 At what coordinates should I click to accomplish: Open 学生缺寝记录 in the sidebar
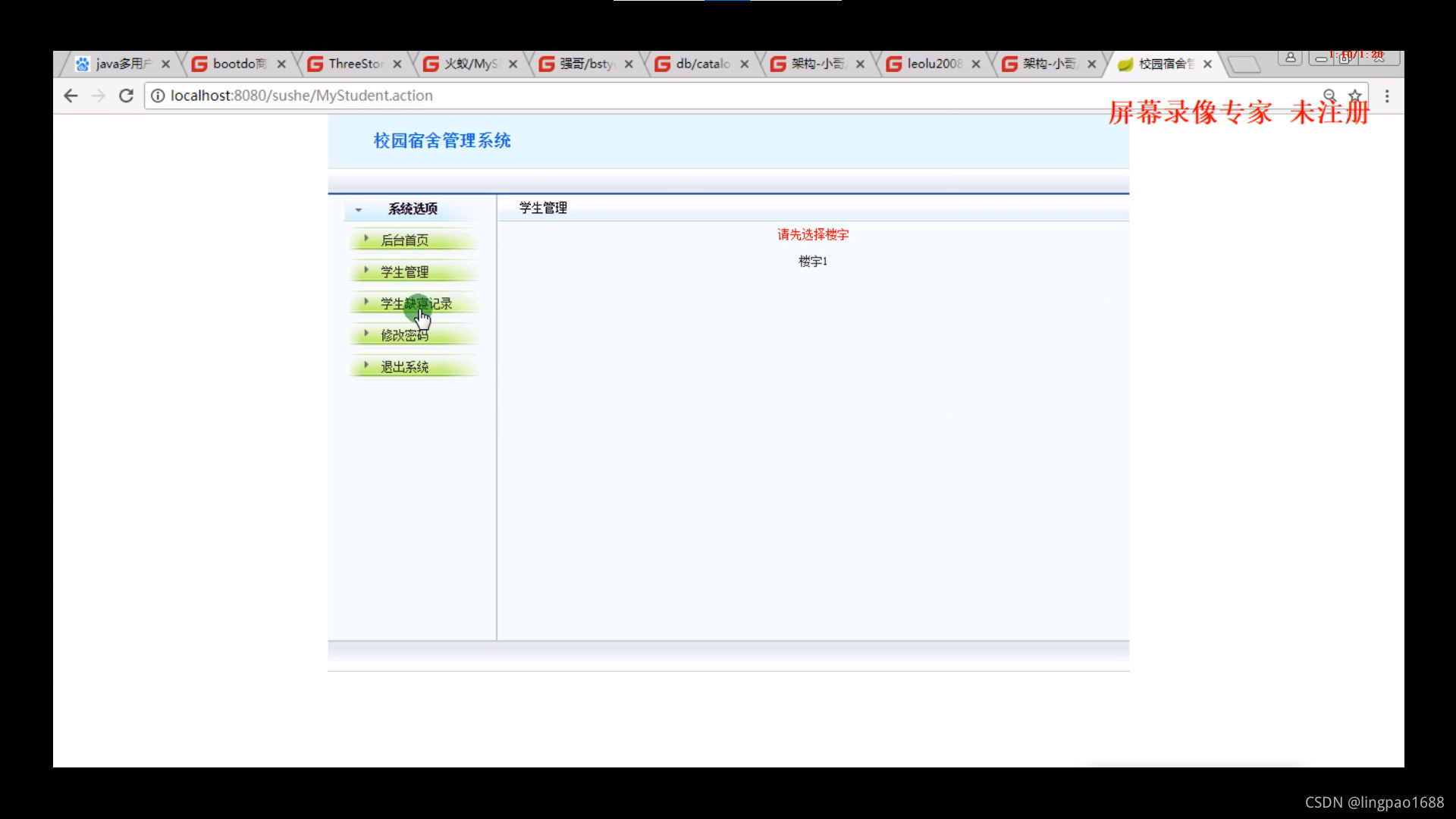coord(416,303)
